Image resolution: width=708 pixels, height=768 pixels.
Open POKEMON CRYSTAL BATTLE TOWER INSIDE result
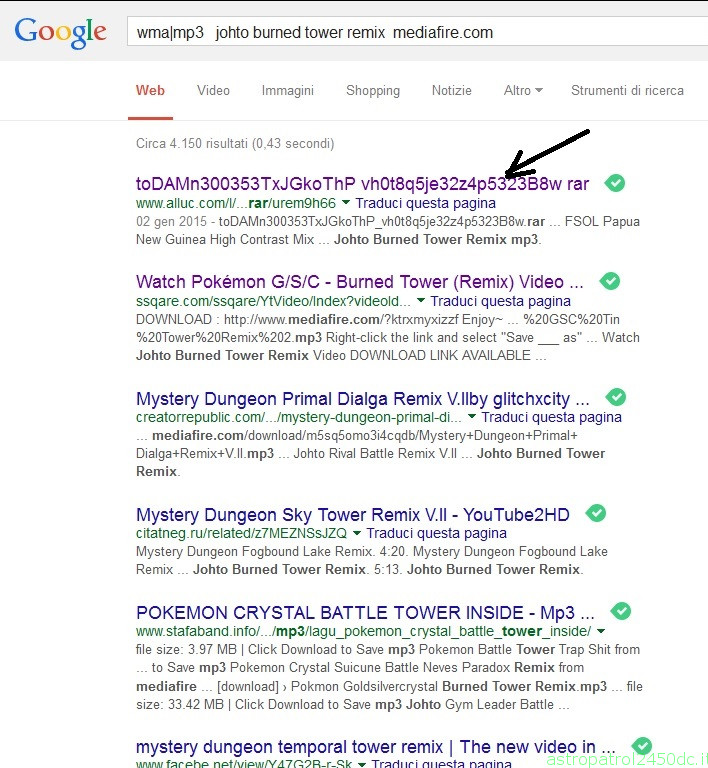(x=365, y=613)
